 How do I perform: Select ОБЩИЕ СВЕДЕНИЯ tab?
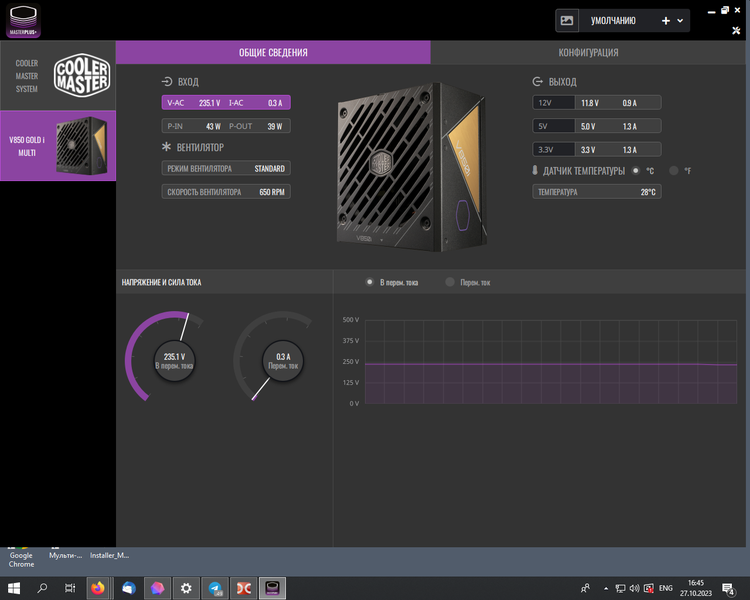(273, 53)
